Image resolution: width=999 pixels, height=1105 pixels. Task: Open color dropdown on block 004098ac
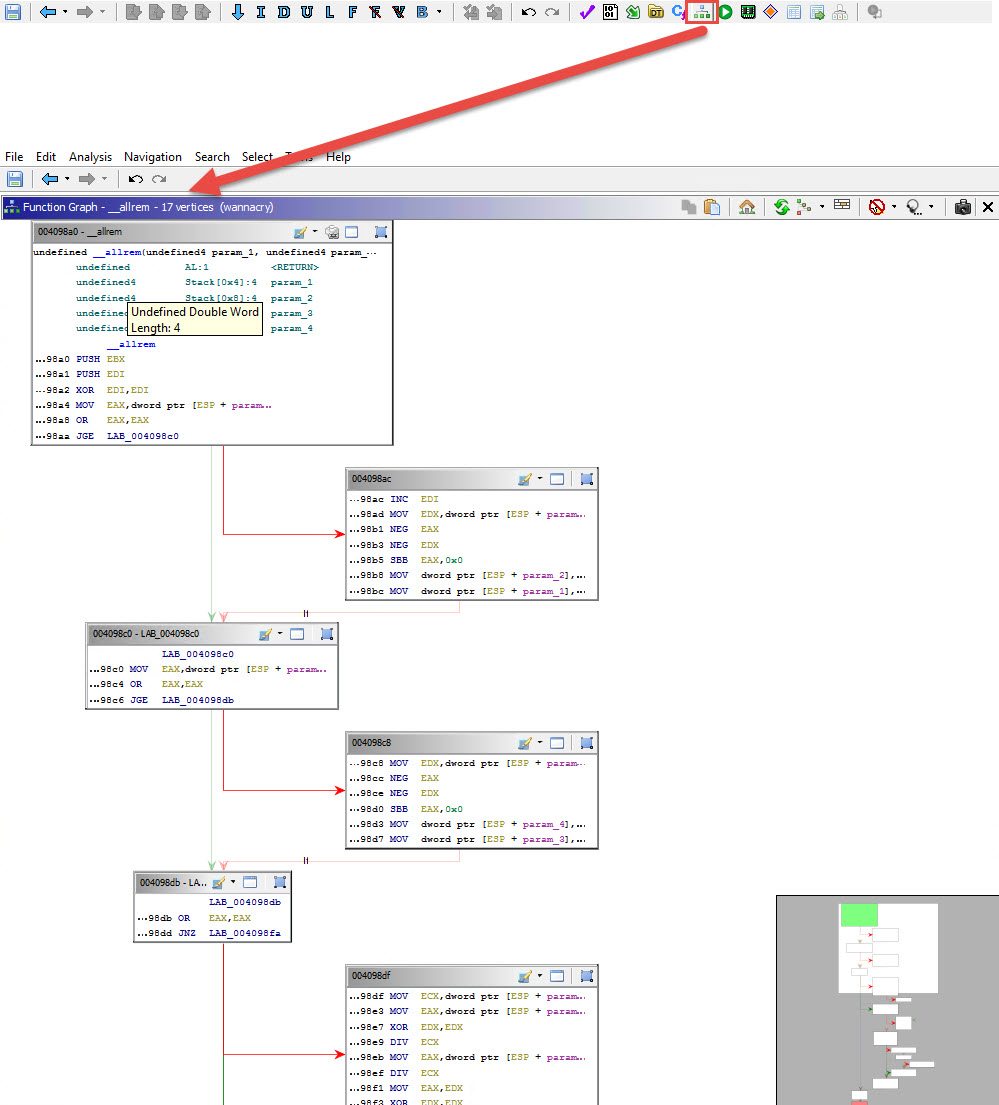540,479
